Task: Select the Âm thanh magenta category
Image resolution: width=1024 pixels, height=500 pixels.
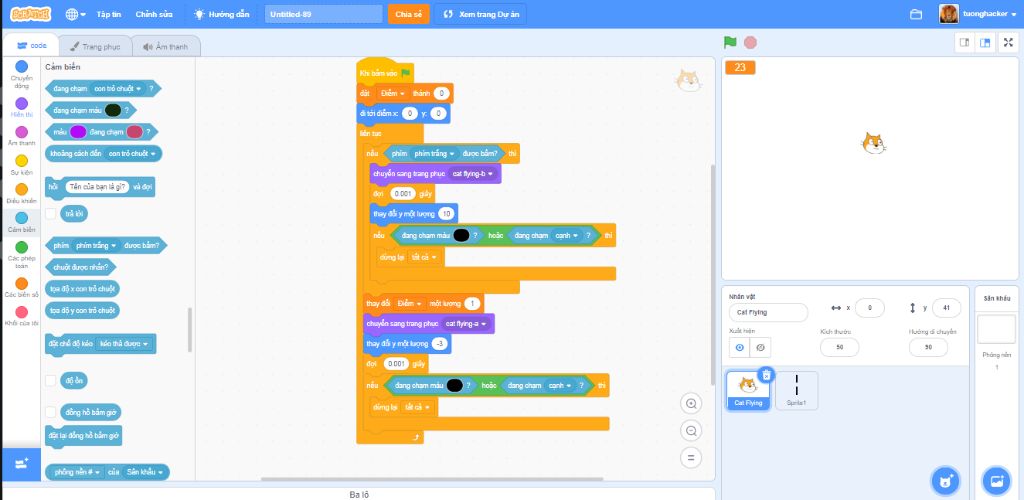Action: pos(22,136)
